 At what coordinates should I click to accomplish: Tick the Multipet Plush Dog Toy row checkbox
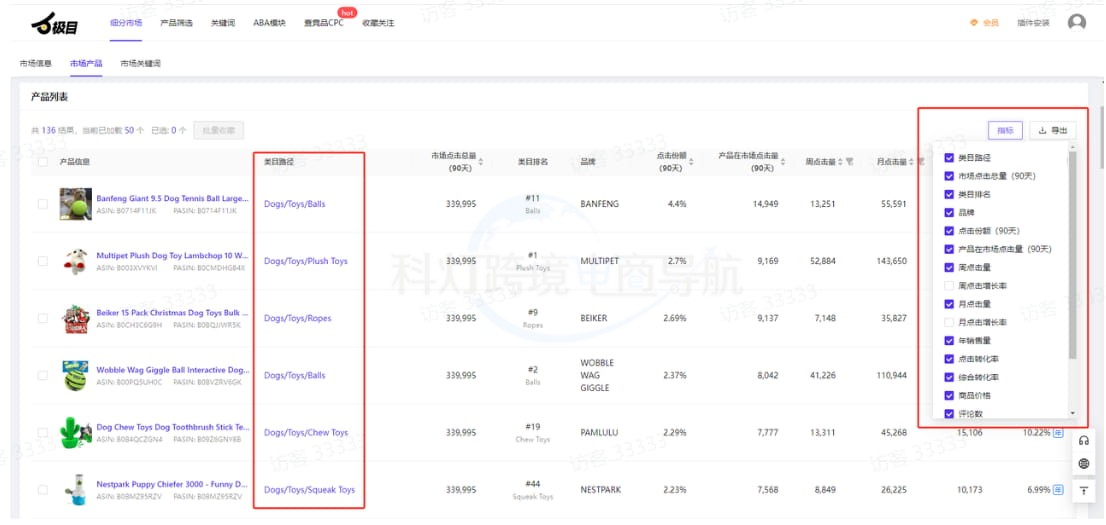click(x=42, y=261)
